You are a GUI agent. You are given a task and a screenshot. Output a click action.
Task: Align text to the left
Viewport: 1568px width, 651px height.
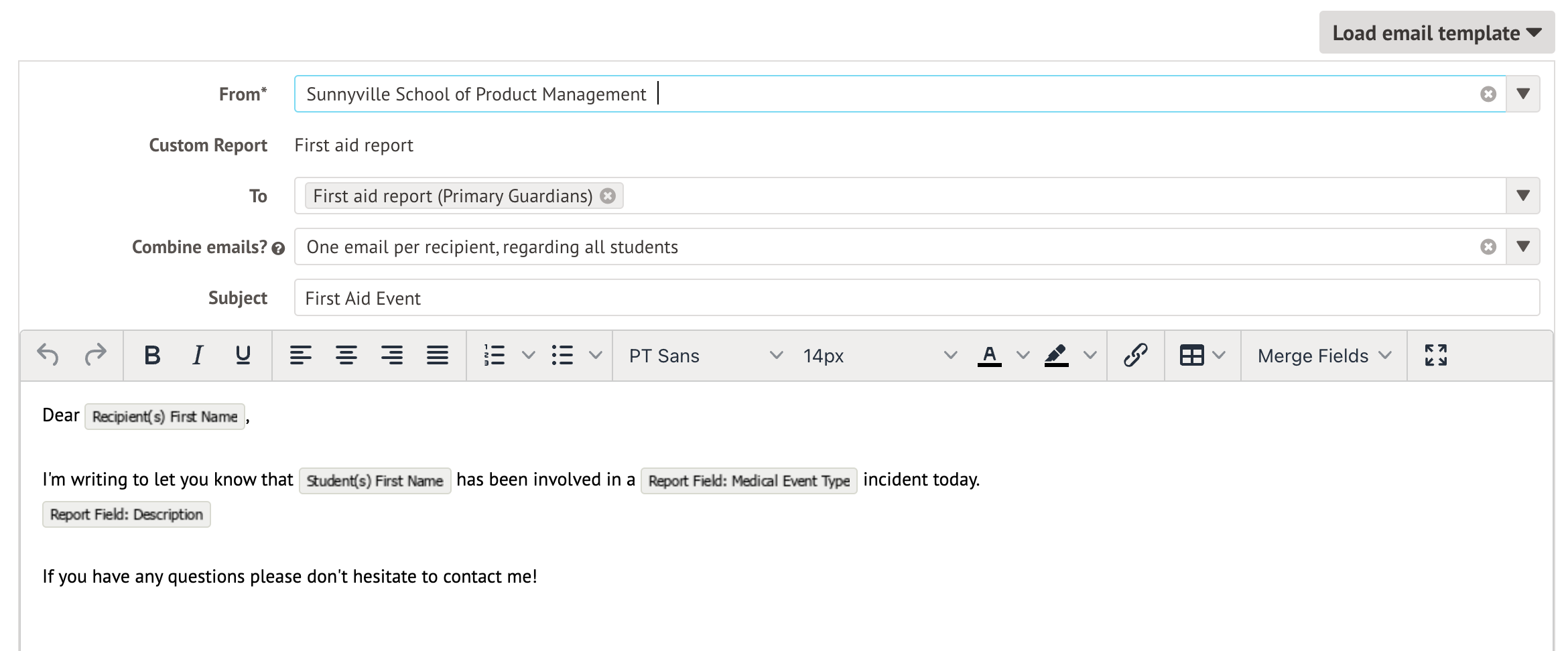300,355
